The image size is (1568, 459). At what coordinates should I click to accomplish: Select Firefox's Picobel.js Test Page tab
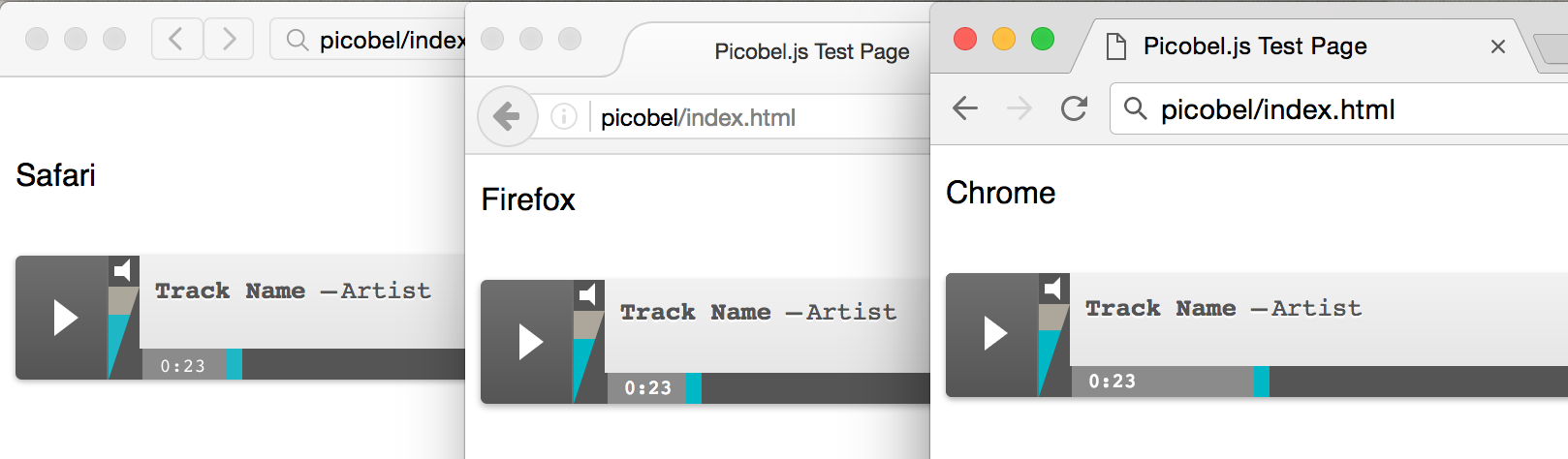[x=785, y=51]
